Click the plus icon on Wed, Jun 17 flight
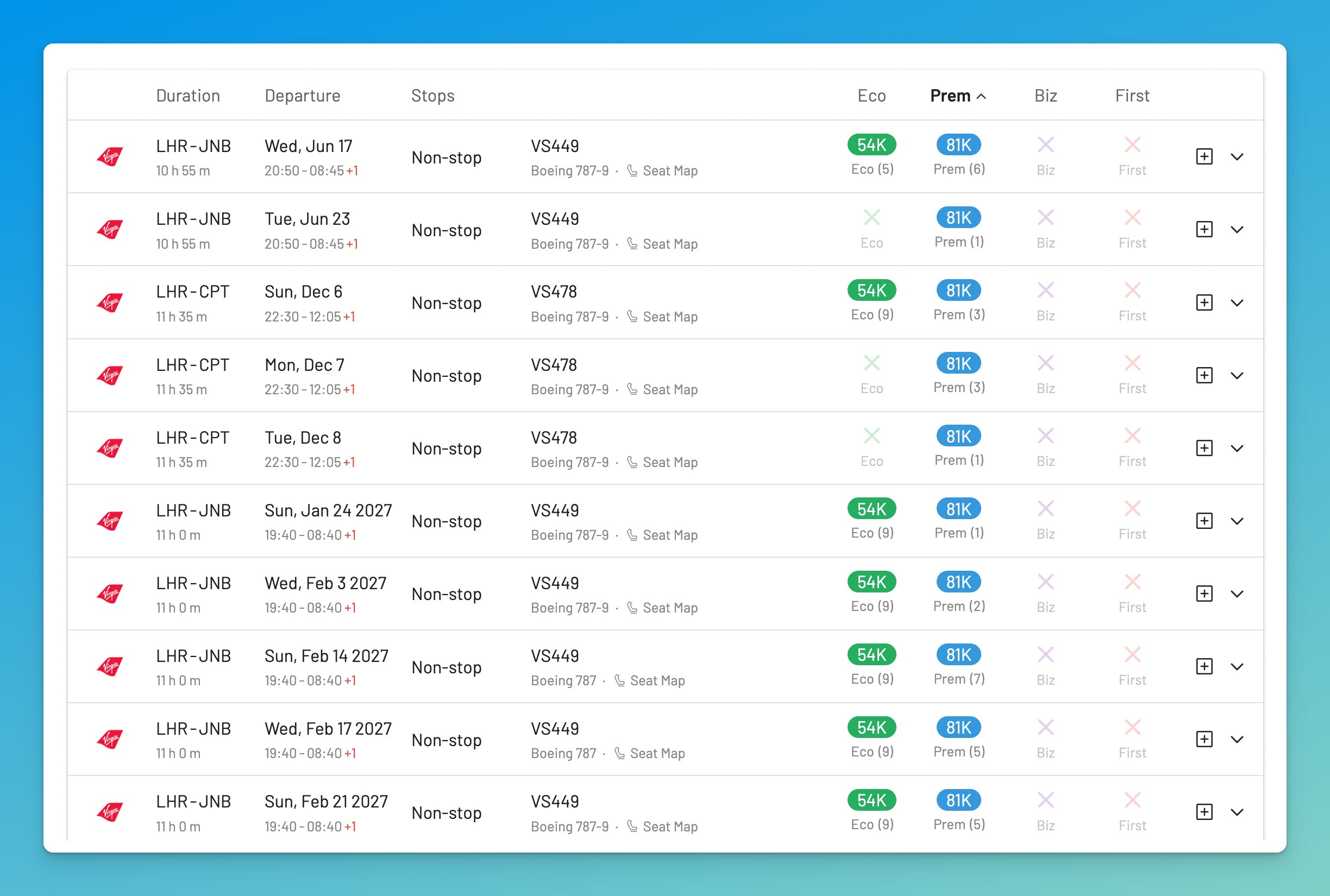Screen dimensions: 1330x896 (x=1204, y=156)
